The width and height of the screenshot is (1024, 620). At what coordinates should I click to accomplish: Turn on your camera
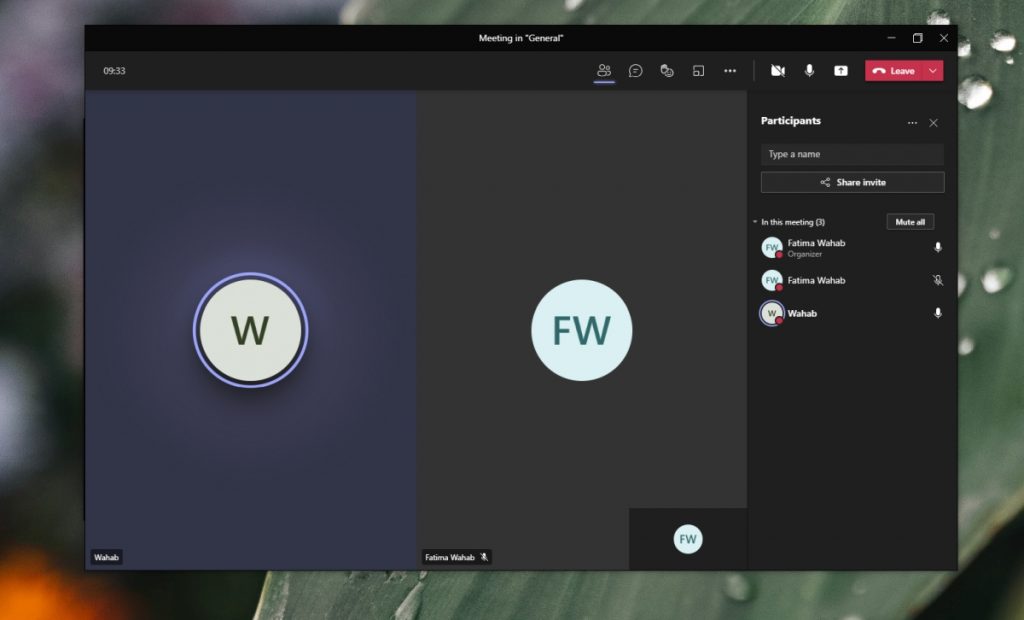(779, 70)
